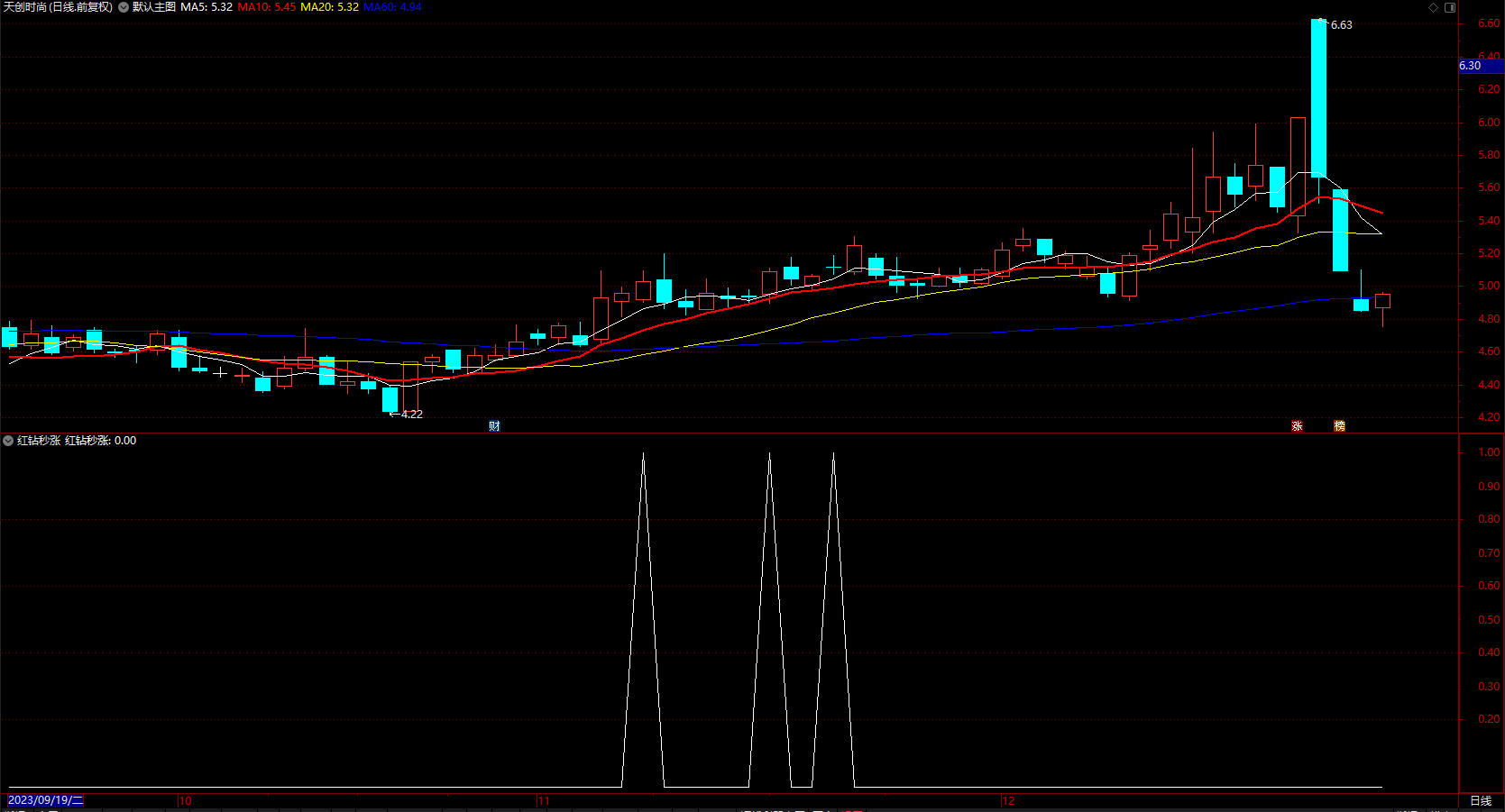Click the diamond icon above the price axis
The height and width of the screenshot is (812, 1505).
[1434, 7]
